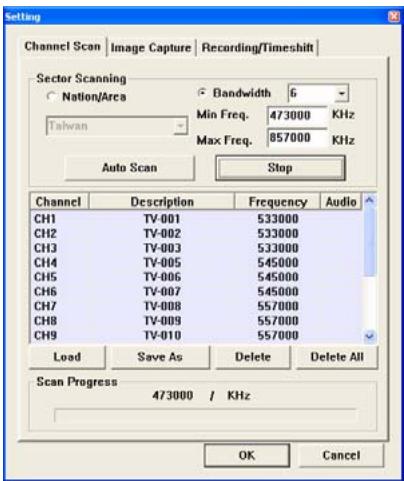Click the Delete All button
The height and width of the screenshot is (481, 404).
[337, 357]
